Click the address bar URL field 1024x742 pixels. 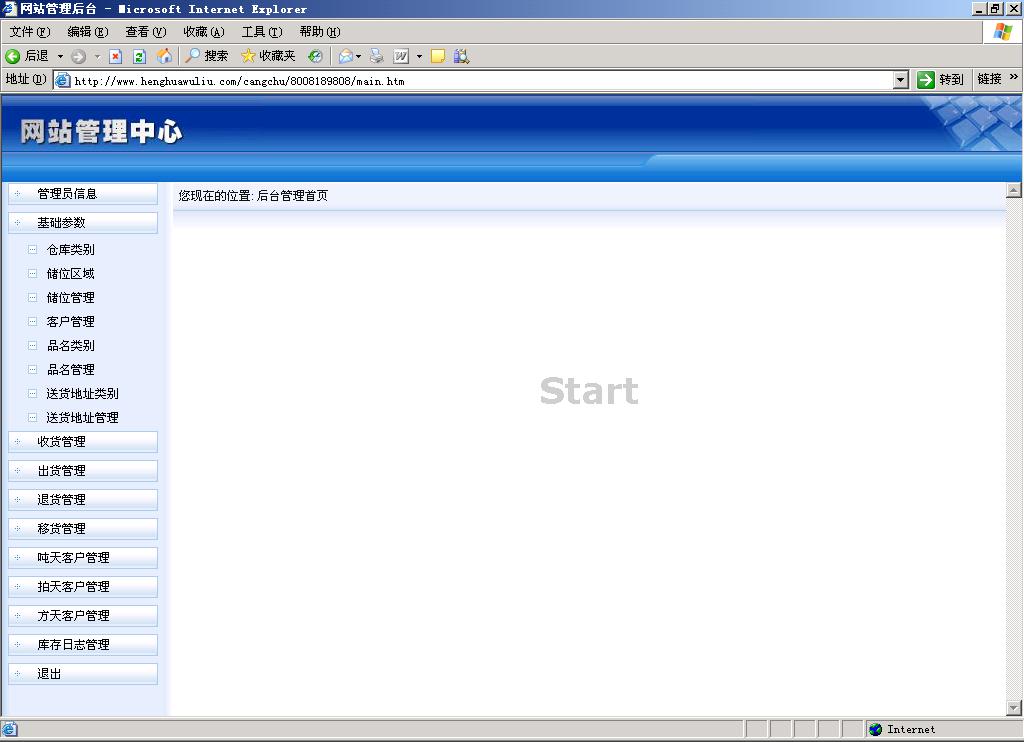(x=473, y=80)
